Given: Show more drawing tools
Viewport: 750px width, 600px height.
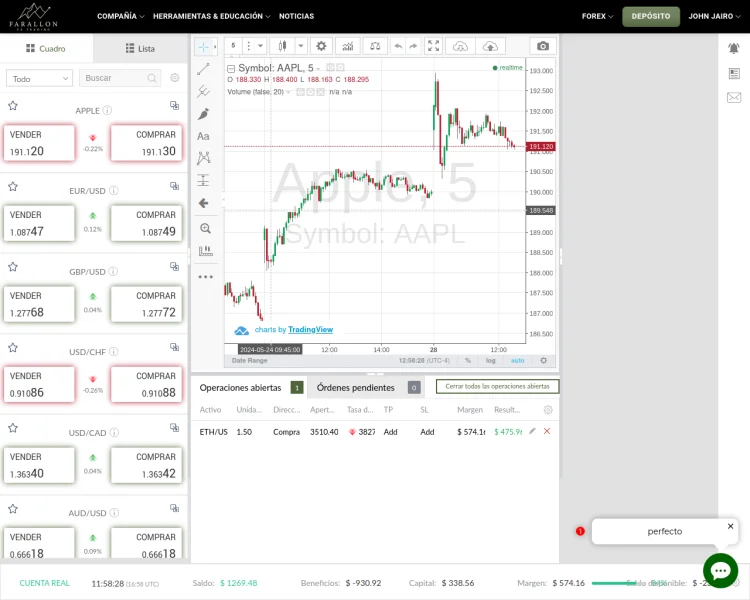Looking at the screenshot, I should click(205, 277).
